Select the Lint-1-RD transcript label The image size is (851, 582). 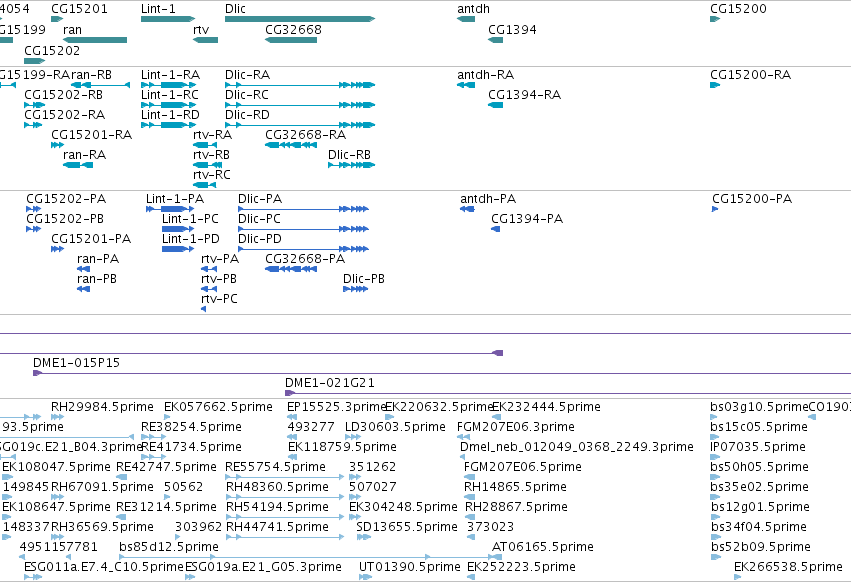(x=170, y=115)
